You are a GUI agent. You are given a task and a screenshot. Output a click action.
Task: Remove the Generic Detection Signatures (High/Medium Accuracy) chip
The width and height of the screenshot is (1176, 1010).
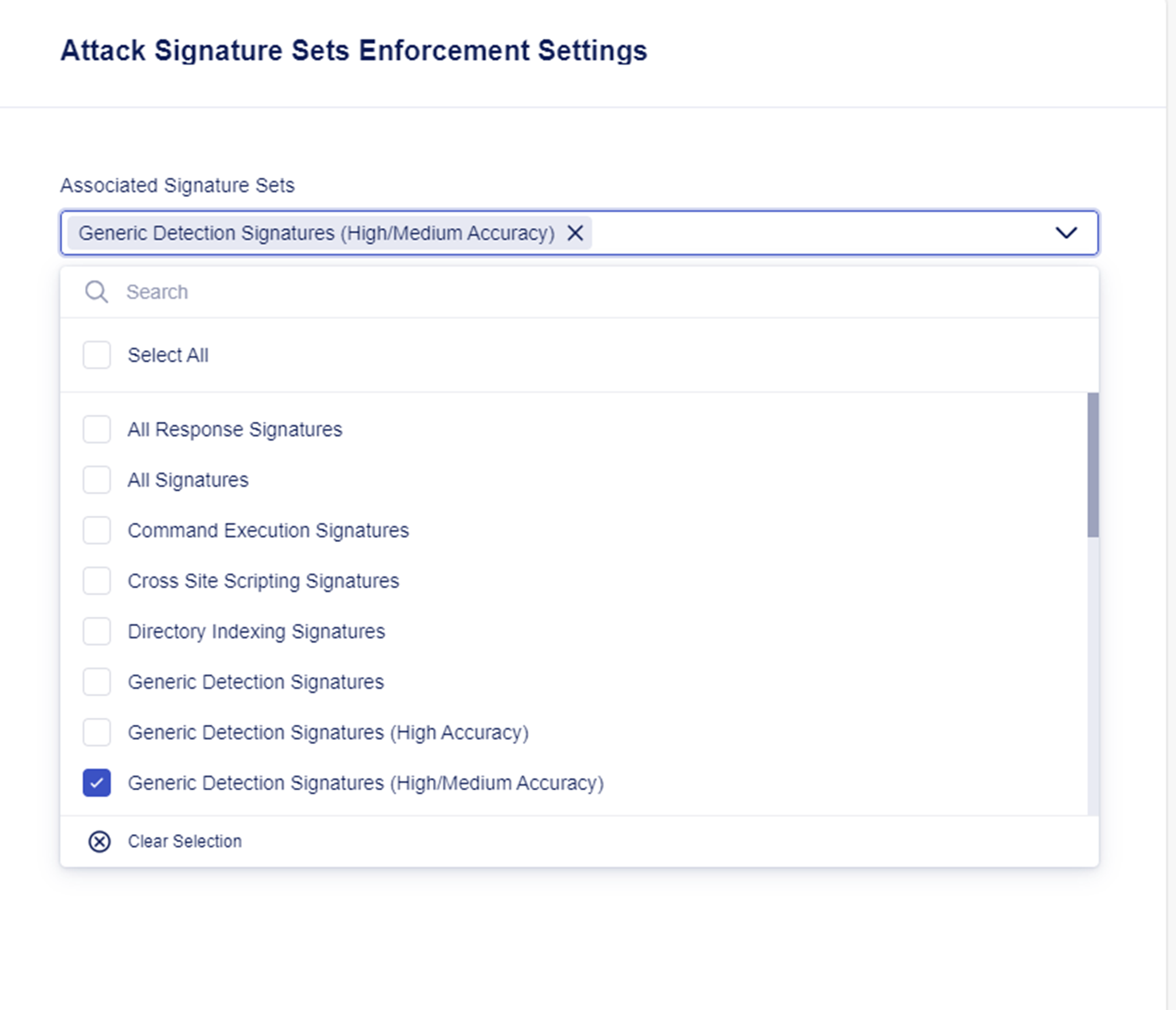[575, 233]
